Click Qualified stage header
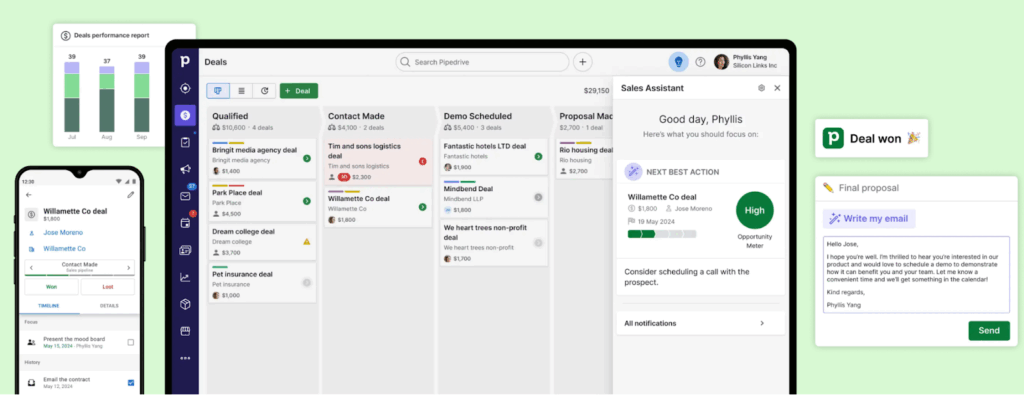This screenshot has width=1024, height=397. pos(263,121)
